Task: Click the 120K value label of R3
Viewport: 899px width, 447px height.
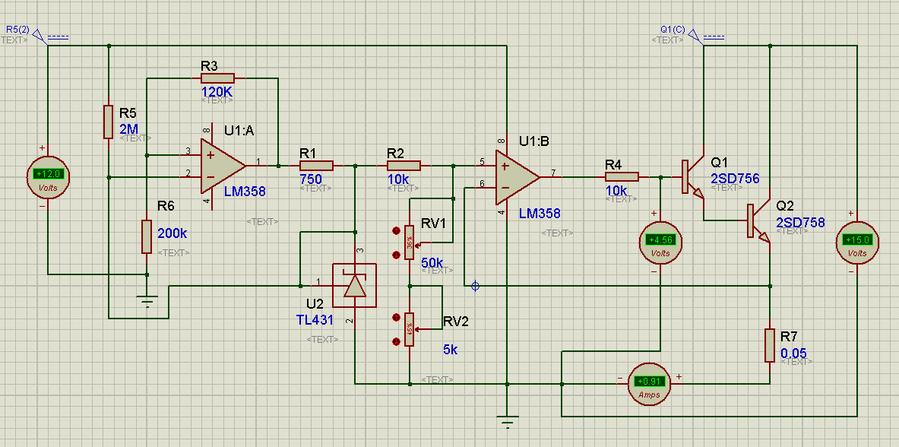Action: pos(217,90)
